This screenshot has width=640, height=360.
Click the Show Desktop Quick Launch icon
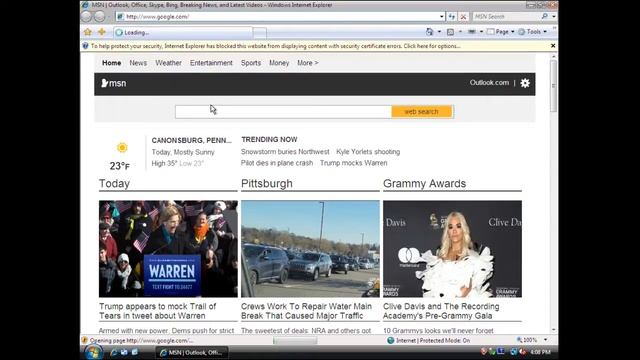coord(124,352)
